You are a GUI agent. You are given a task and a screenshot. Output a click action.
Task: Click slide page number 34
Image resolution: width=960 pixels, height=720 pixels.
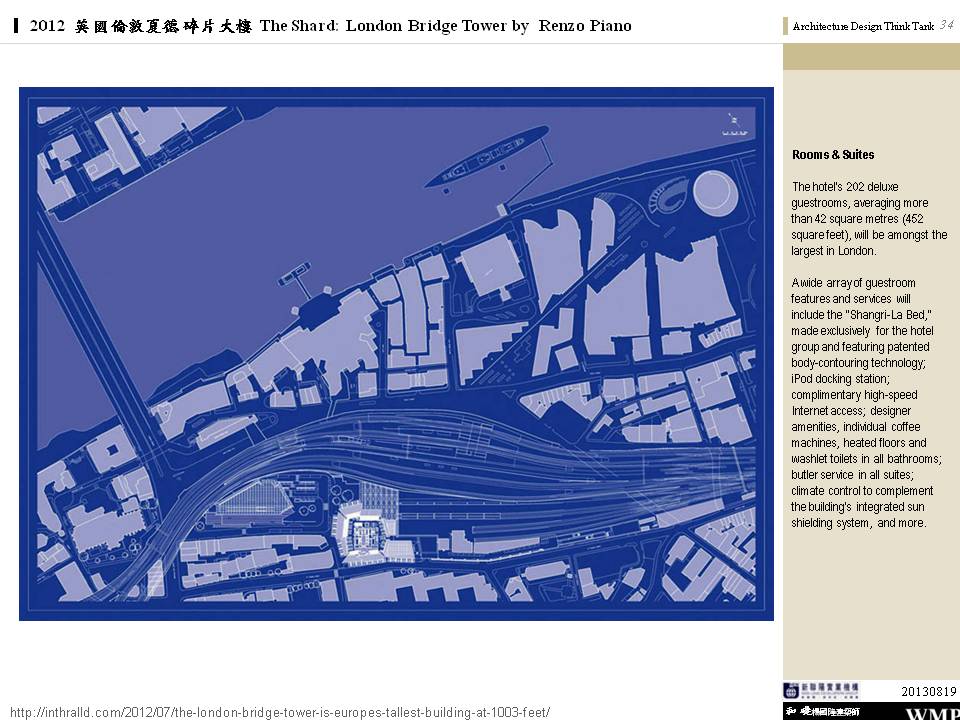tap(947, 25)
